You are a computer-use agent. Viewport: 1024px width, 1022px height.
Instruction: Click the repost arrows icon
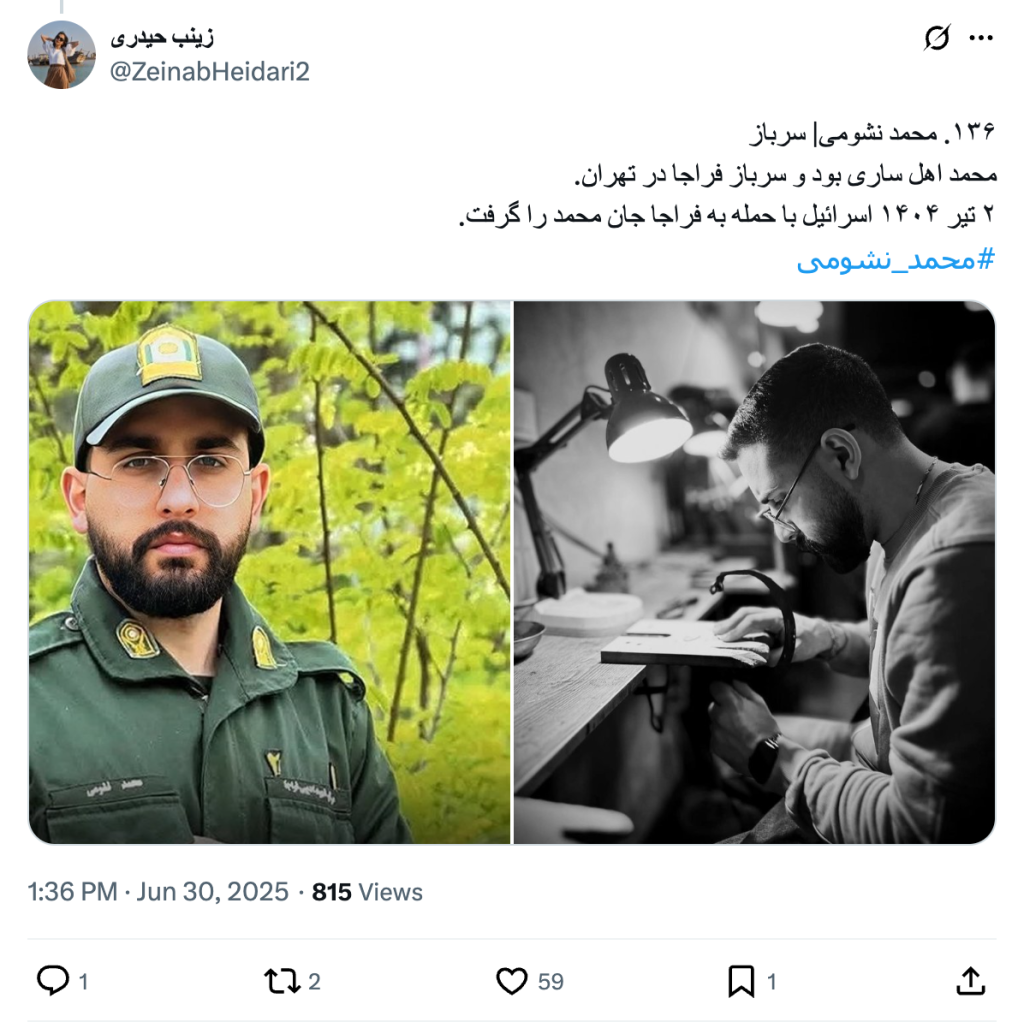coord(282,981)
